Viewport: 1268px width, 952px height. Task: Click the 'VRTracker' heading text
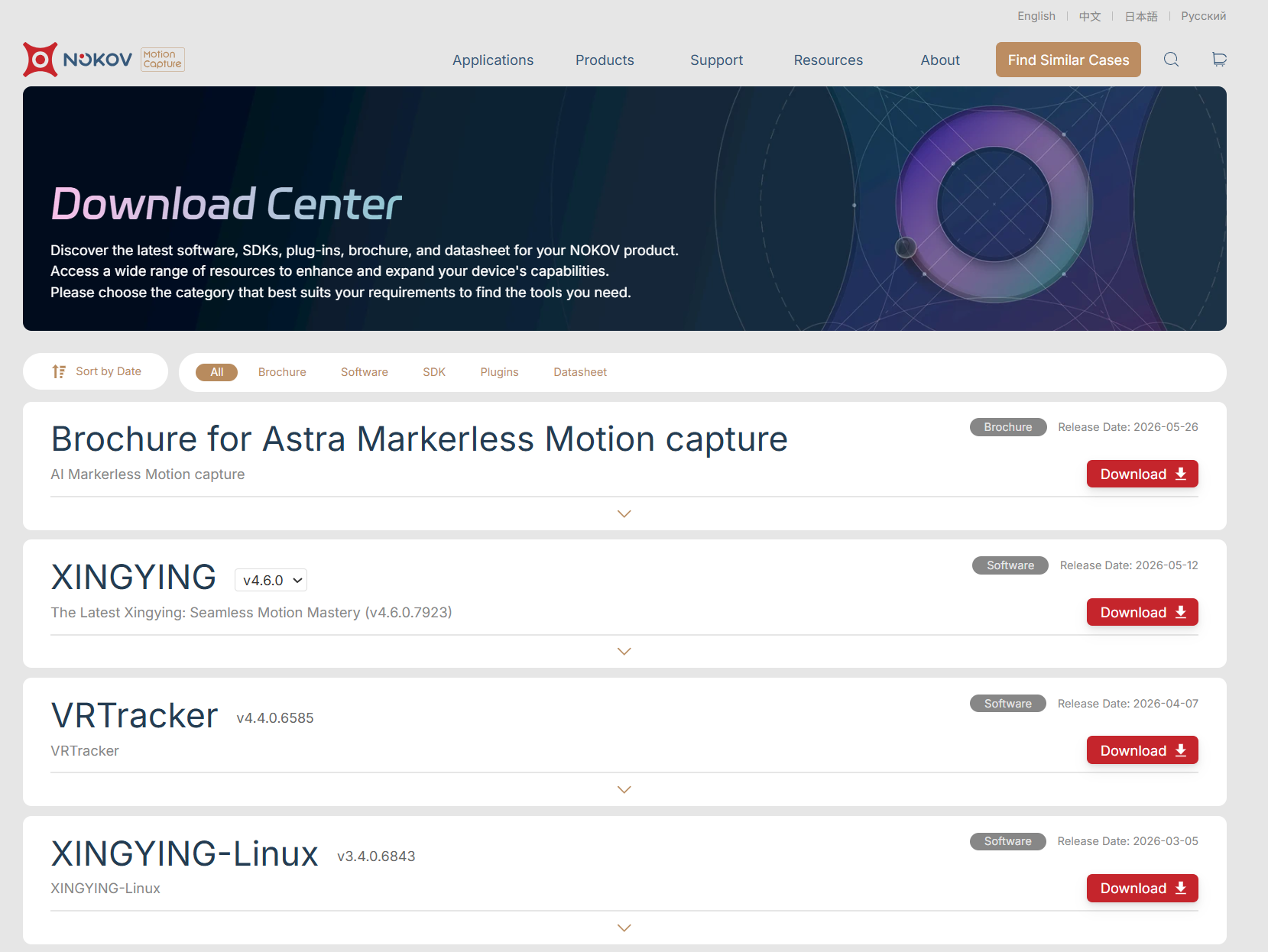tap(135, 716)
